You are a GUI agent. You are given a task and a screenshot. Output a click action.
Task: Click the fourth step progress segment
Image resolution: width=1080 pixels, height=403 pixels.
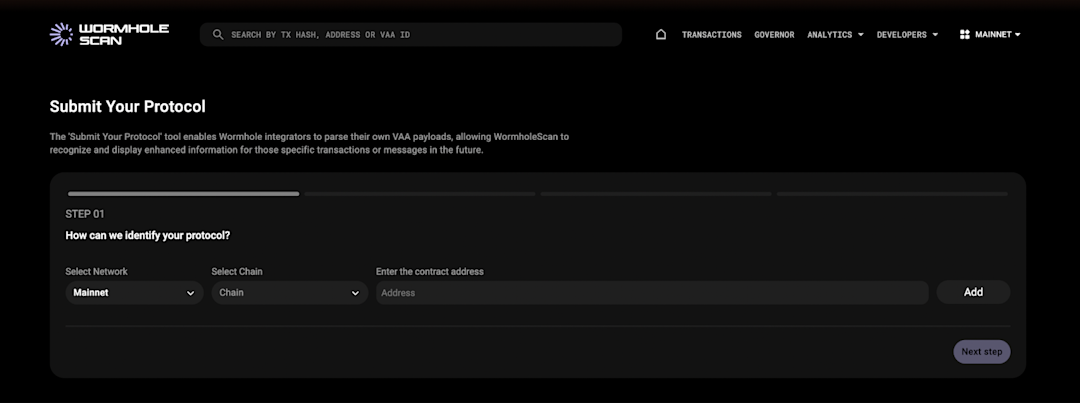click(x=892, y=194)
